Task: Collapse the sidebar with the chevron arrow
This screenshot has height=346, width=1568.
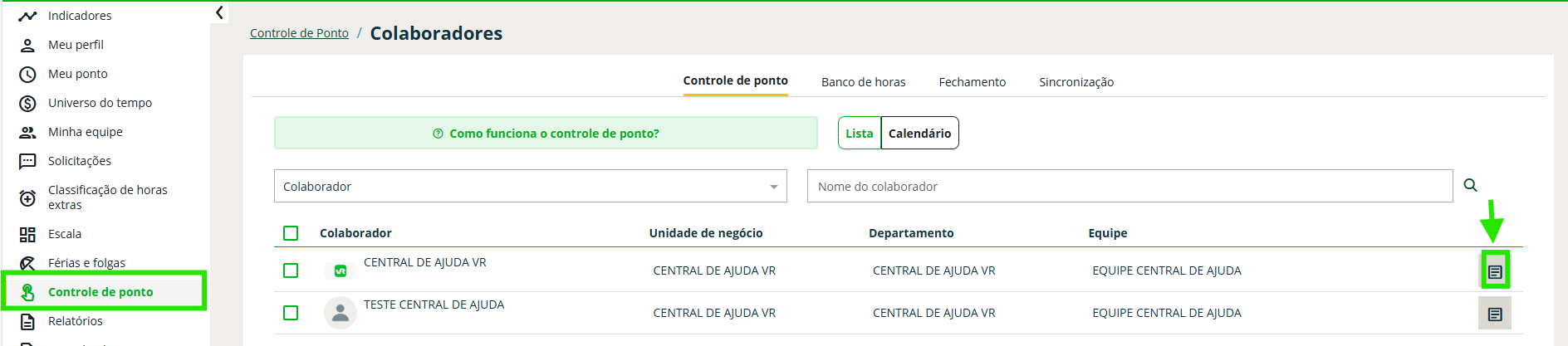Action: (x=219, y=12)
